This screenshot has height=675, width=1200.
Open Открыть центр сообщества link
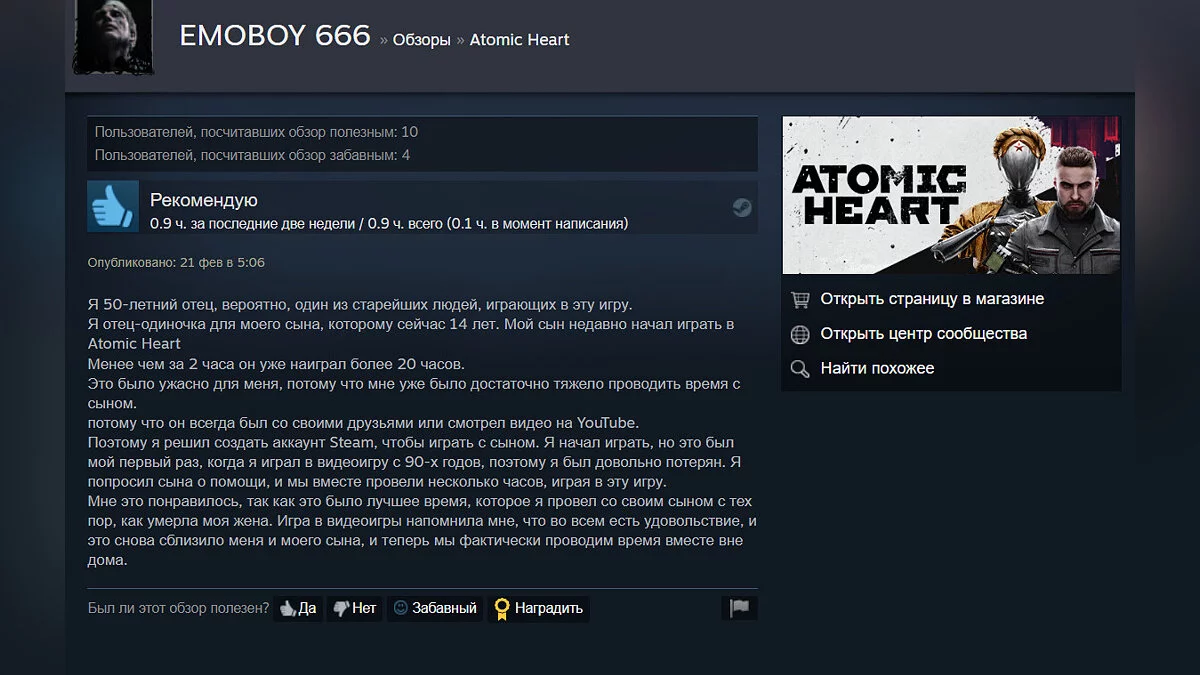[x=924, y=334]
